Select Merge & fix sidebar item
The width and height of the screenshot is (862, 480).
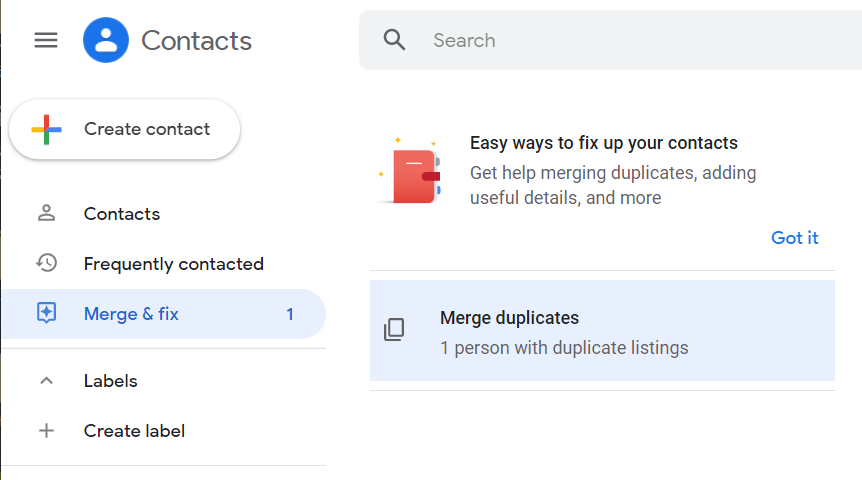click(x=163, y=314)
